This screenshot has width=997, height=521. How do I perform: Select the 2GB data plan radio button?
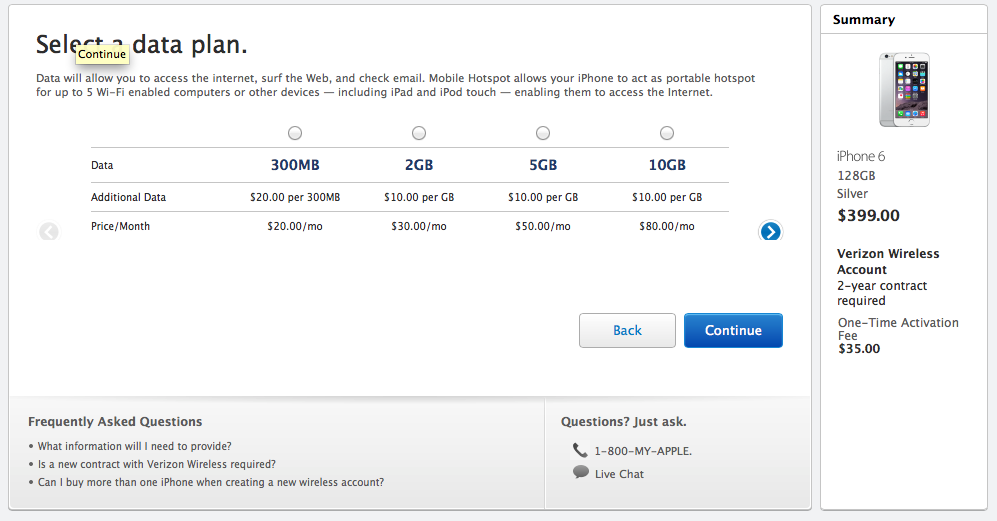pos(419,133)
